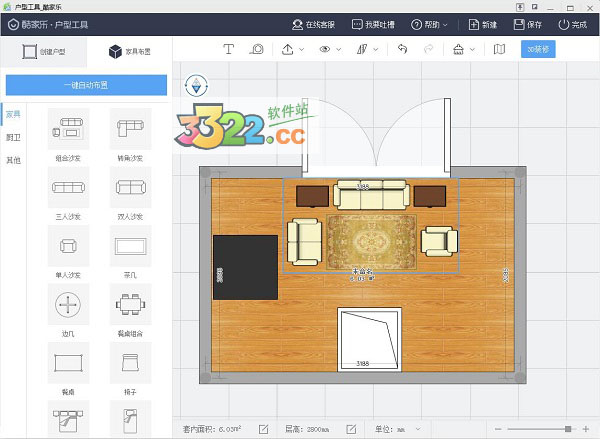Click the compass direction indicator
This screenshot has width=600, height=439.
tap(196, 84)
